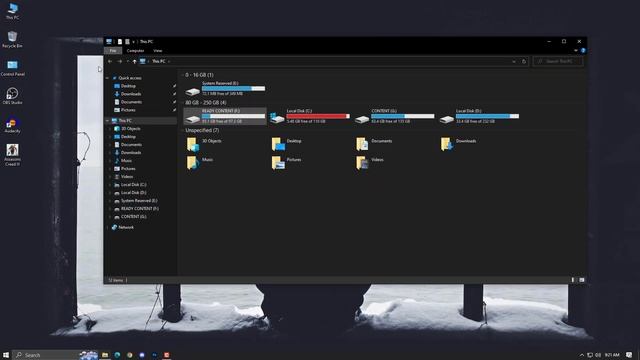The height and width of the screenshot is (360, 640).
Task: Collapse the This PC tree node
Action: tap(107, 121)
